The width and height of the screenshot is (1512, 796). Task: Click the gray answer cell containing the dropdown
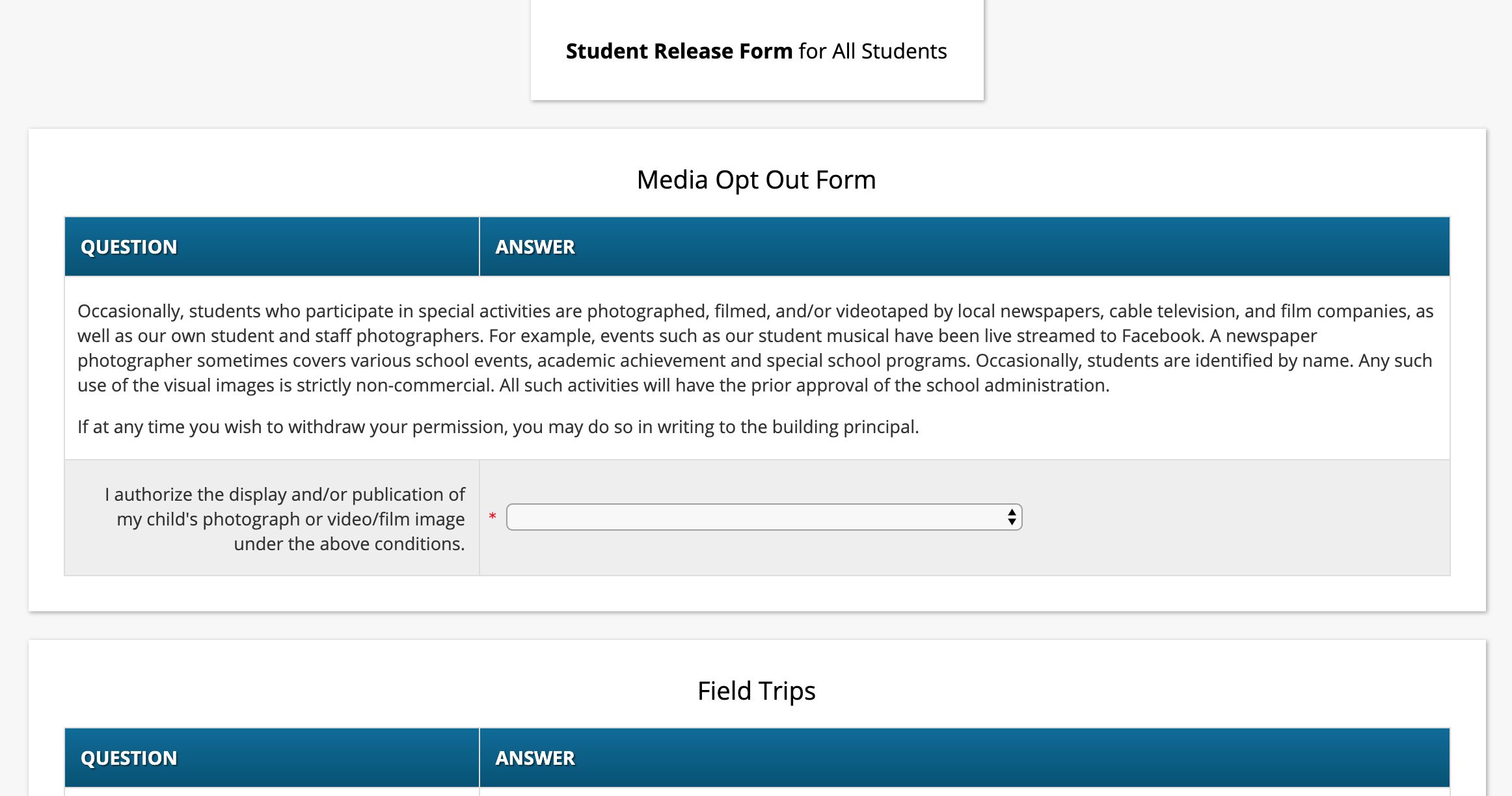[1236, 517]
